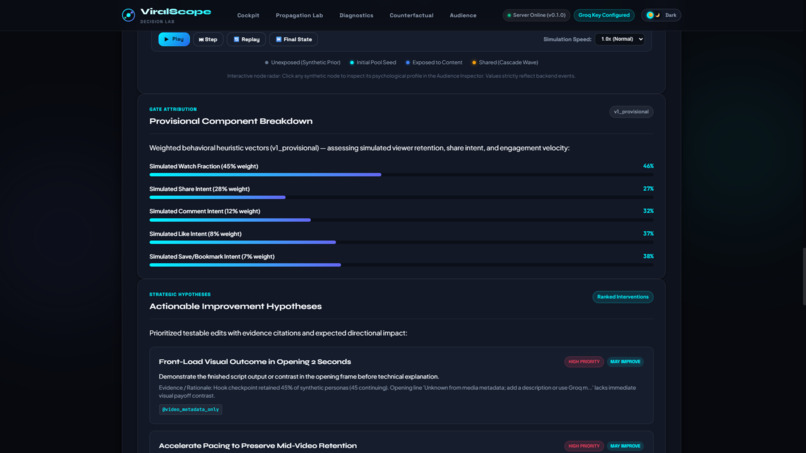Click HIGH PRIORITY tag on Front-Load card
This screenshot has height=453, width=806.
(x=584, y=361)
